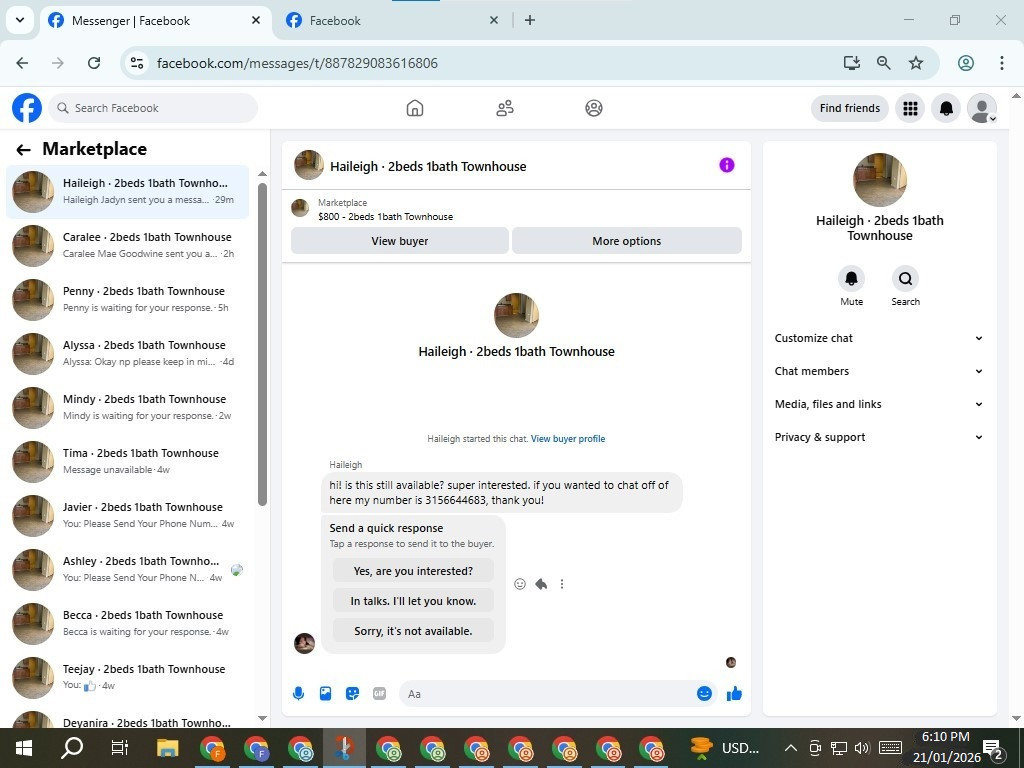React to the message with the emoji icon
Screen dimensions: 1024x768
click(520, 584)
